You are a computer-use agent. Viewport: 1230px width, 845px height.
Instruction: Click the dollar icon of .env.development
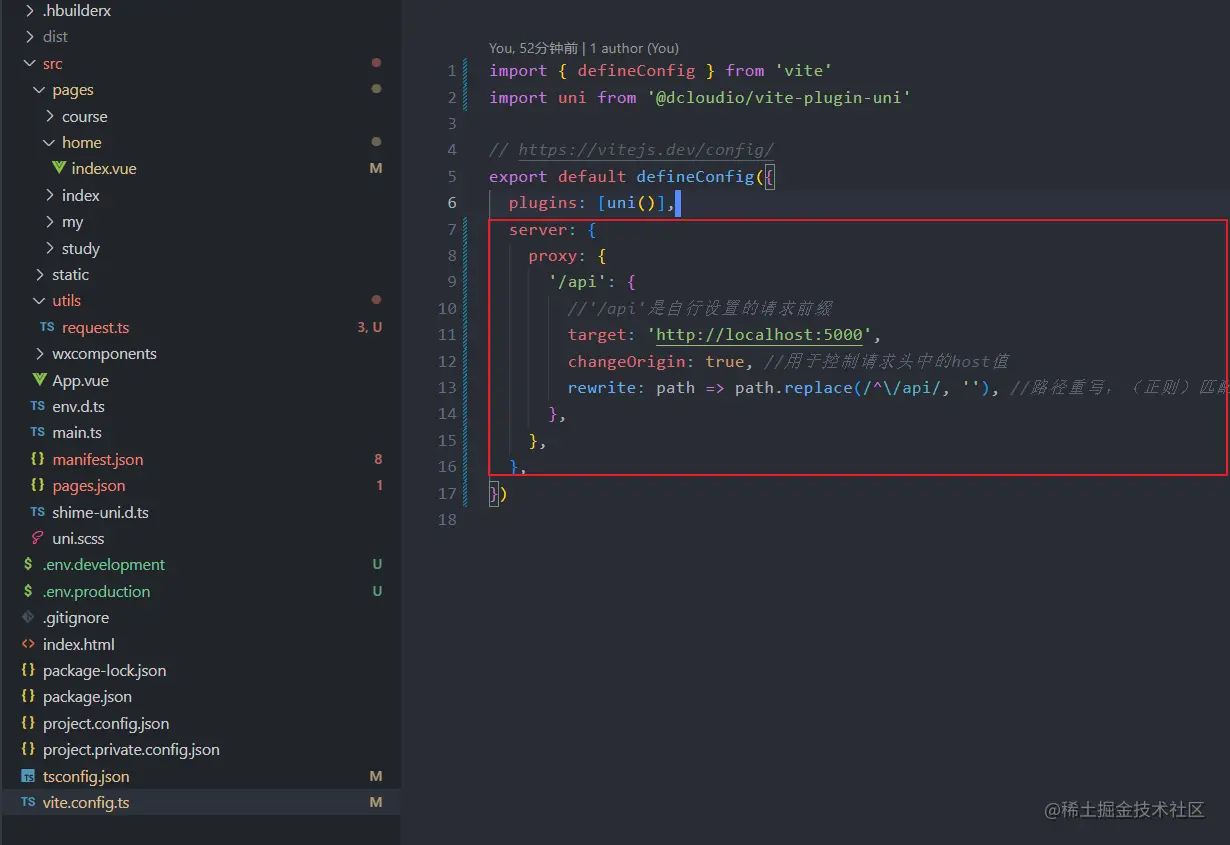pyautogui.click(x=28, y=565)
